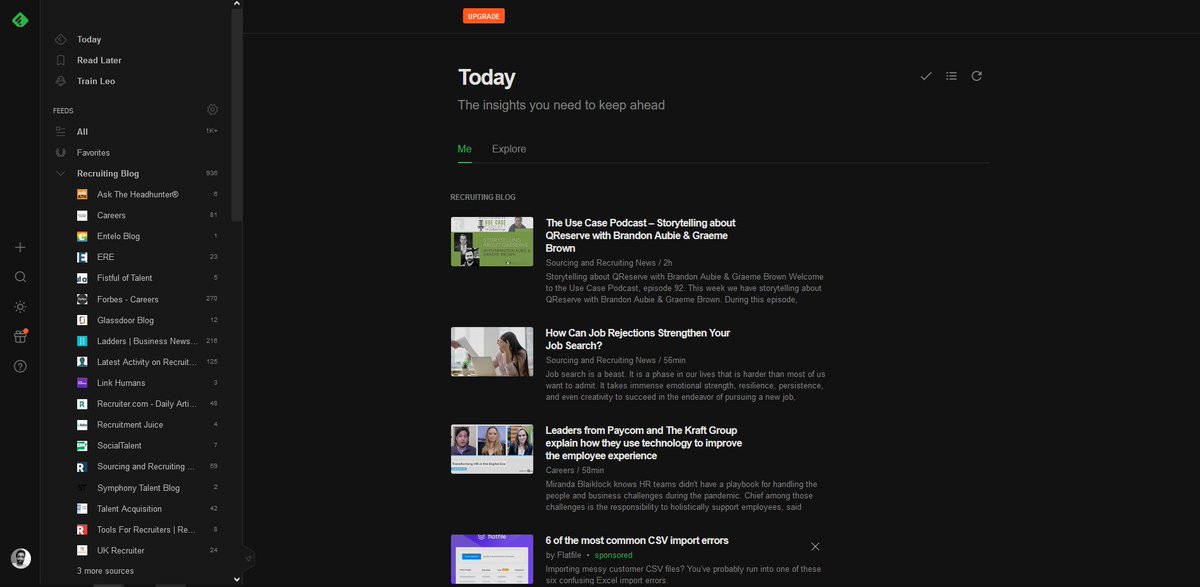Click the Today icon in sidebar
Screen dimensions: 1200x587
click(61, 40)
